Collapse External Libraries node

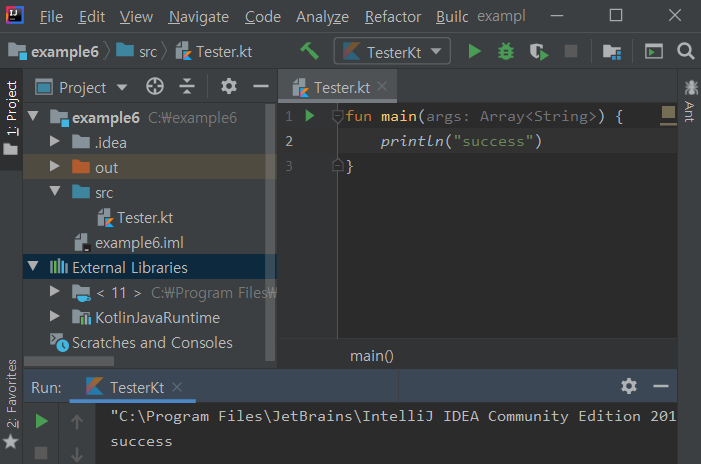coord(33,266)
